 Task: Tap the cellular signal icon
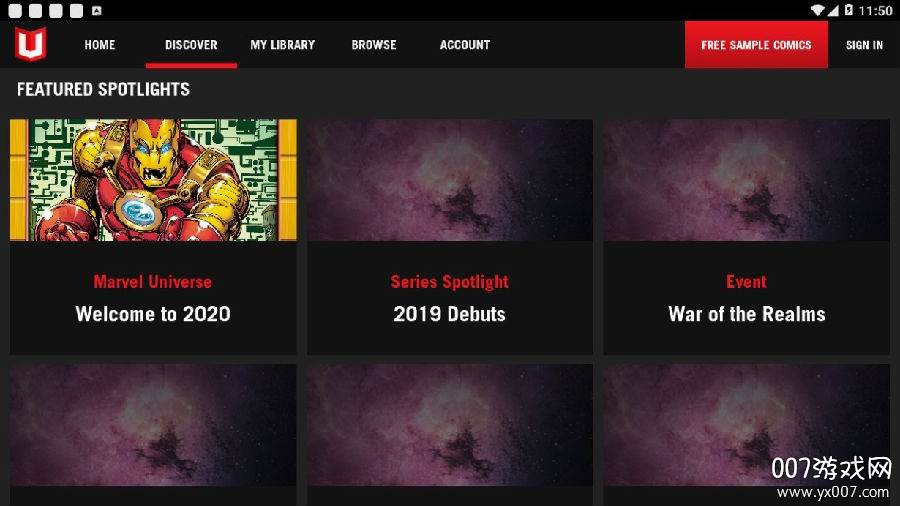(833, 10)
